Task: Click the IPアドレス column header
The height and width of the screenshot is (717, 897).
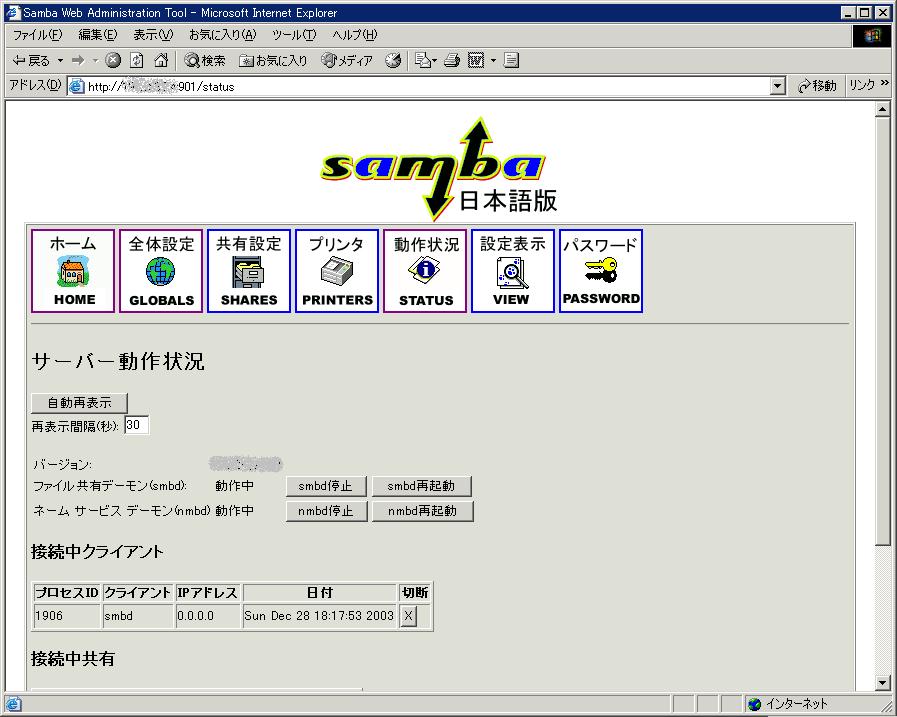Action: [208, 593]
